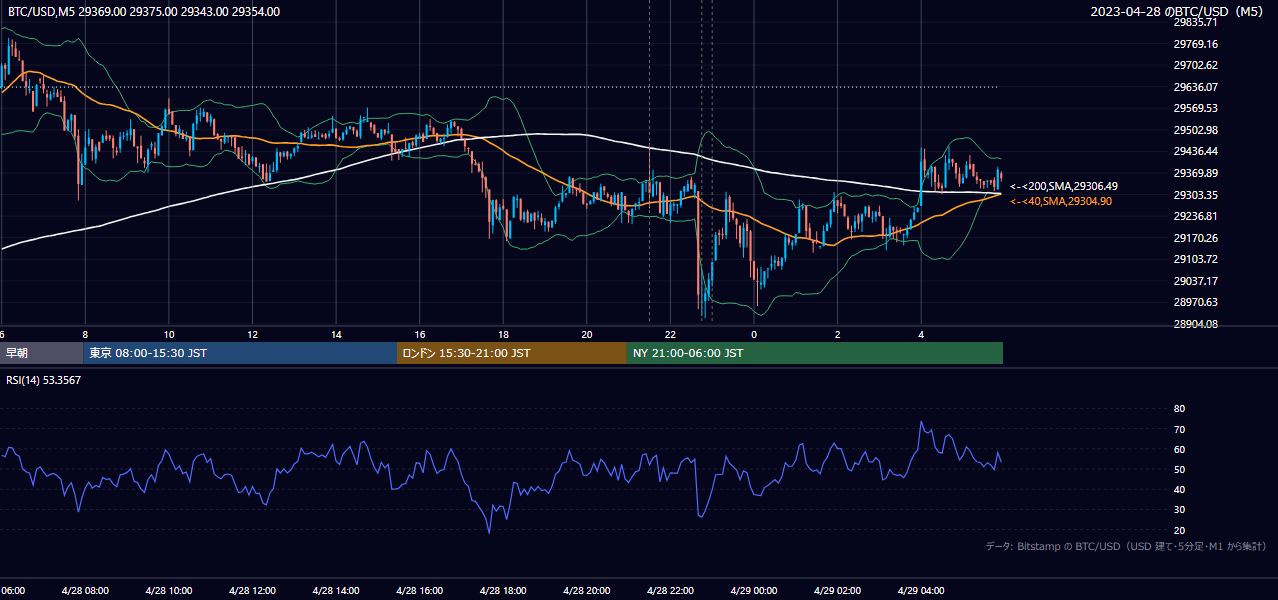The image size is (1278, 600).
Task: Click price axis label 29170.26
Action: 1196,237
